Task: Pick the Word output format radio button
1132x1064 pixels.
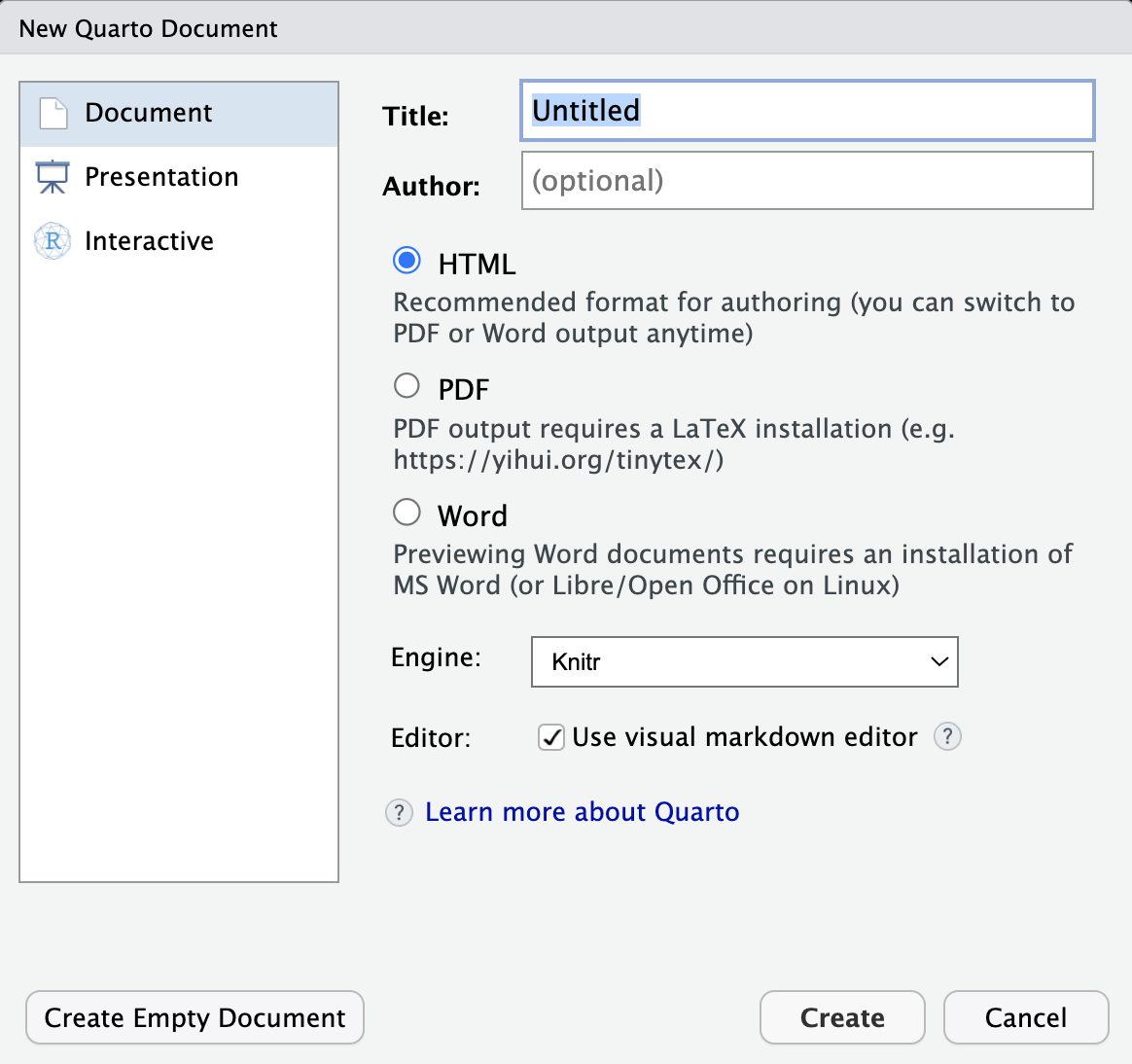Action: tap(407, 513)
